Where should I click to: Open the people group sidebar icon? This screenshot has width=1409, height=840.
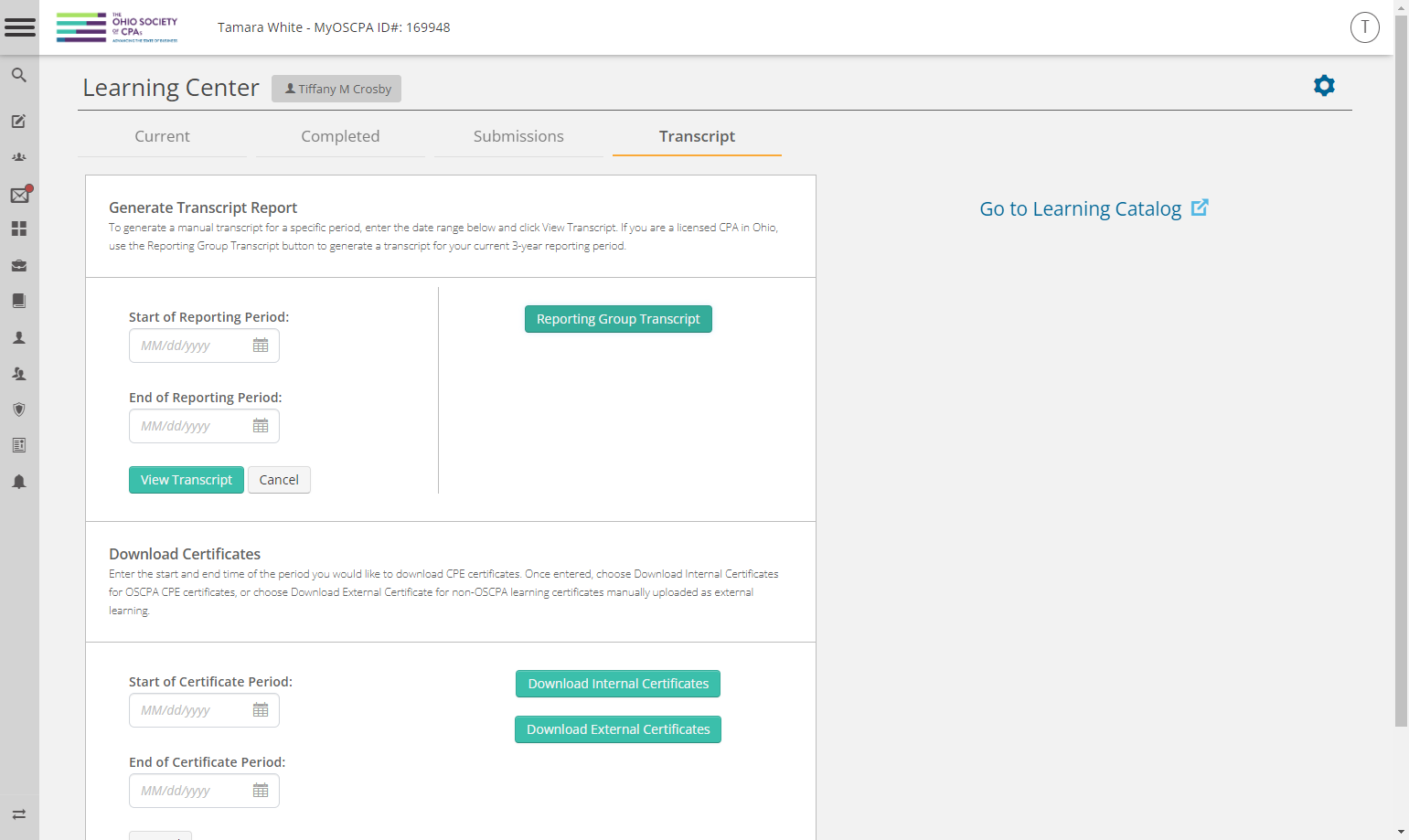18,157
